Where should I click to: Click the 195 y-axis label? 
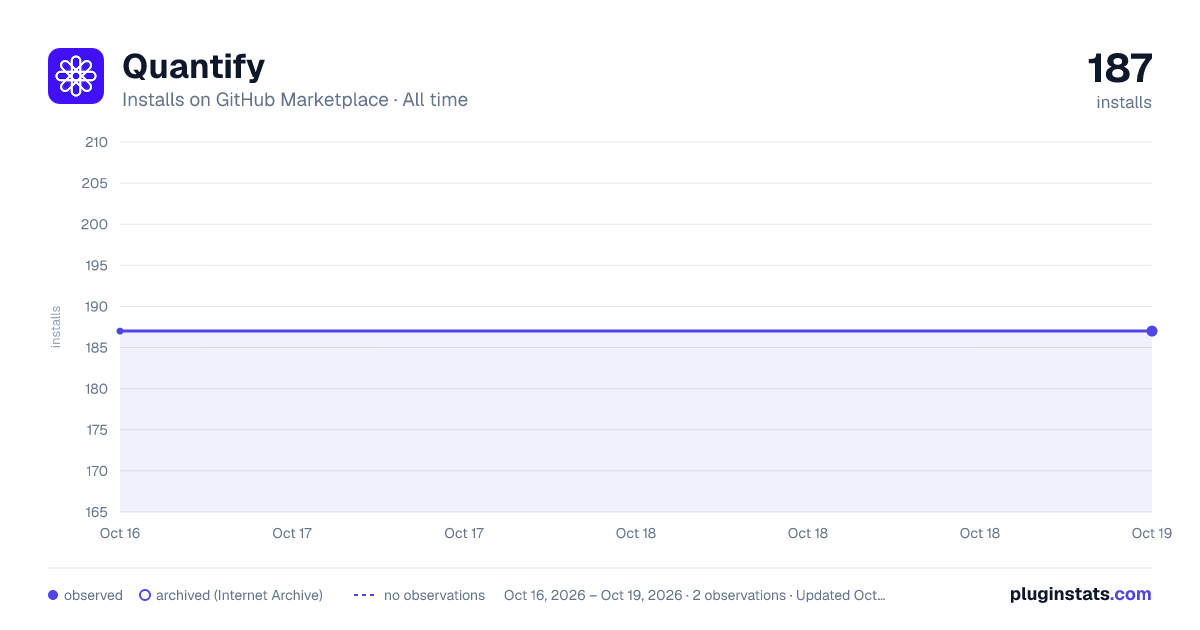pyautogui.click(x=96, y=266)
